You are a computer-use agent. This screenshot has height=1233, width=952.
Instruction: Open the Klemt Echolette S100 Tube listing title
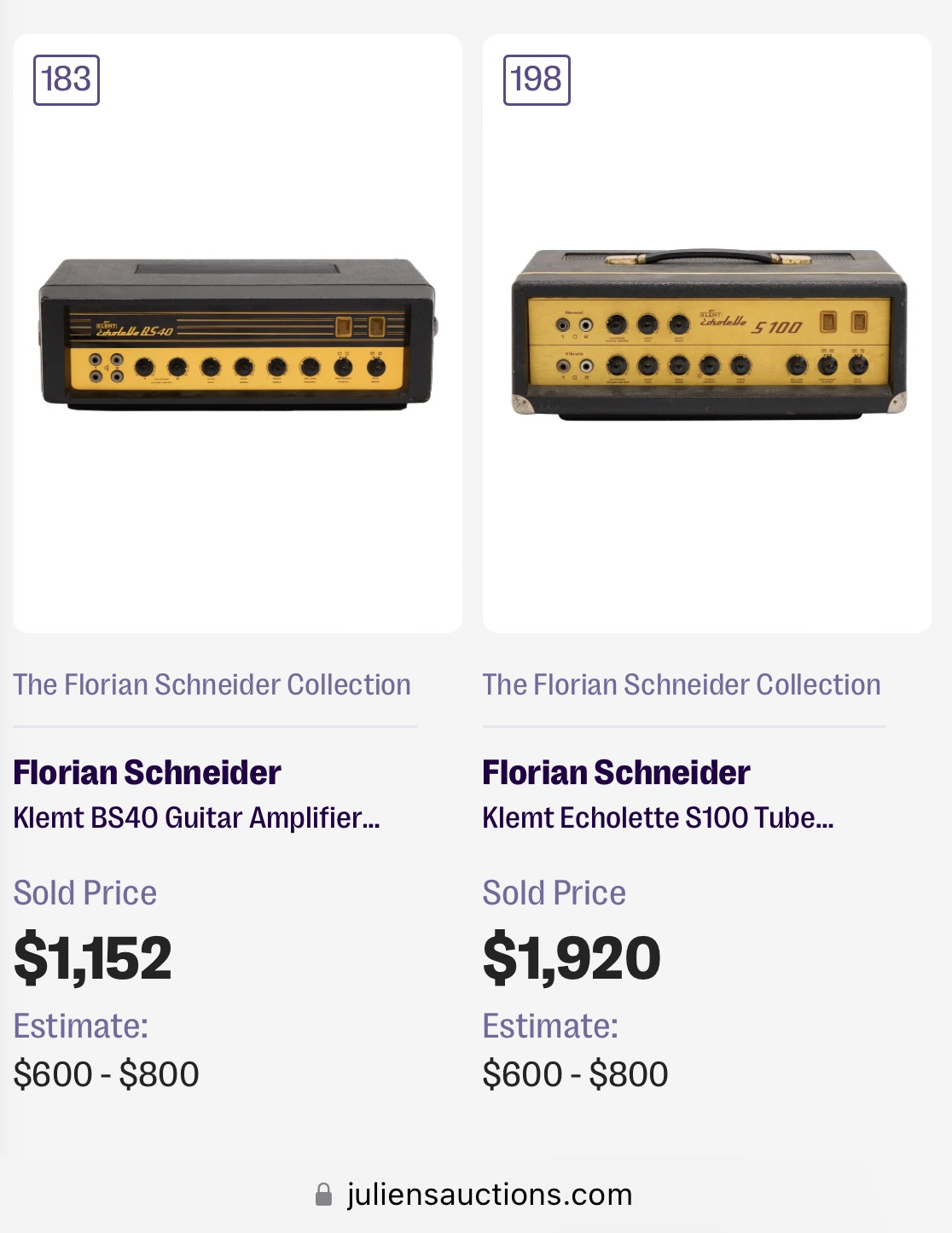click(658, 817)
